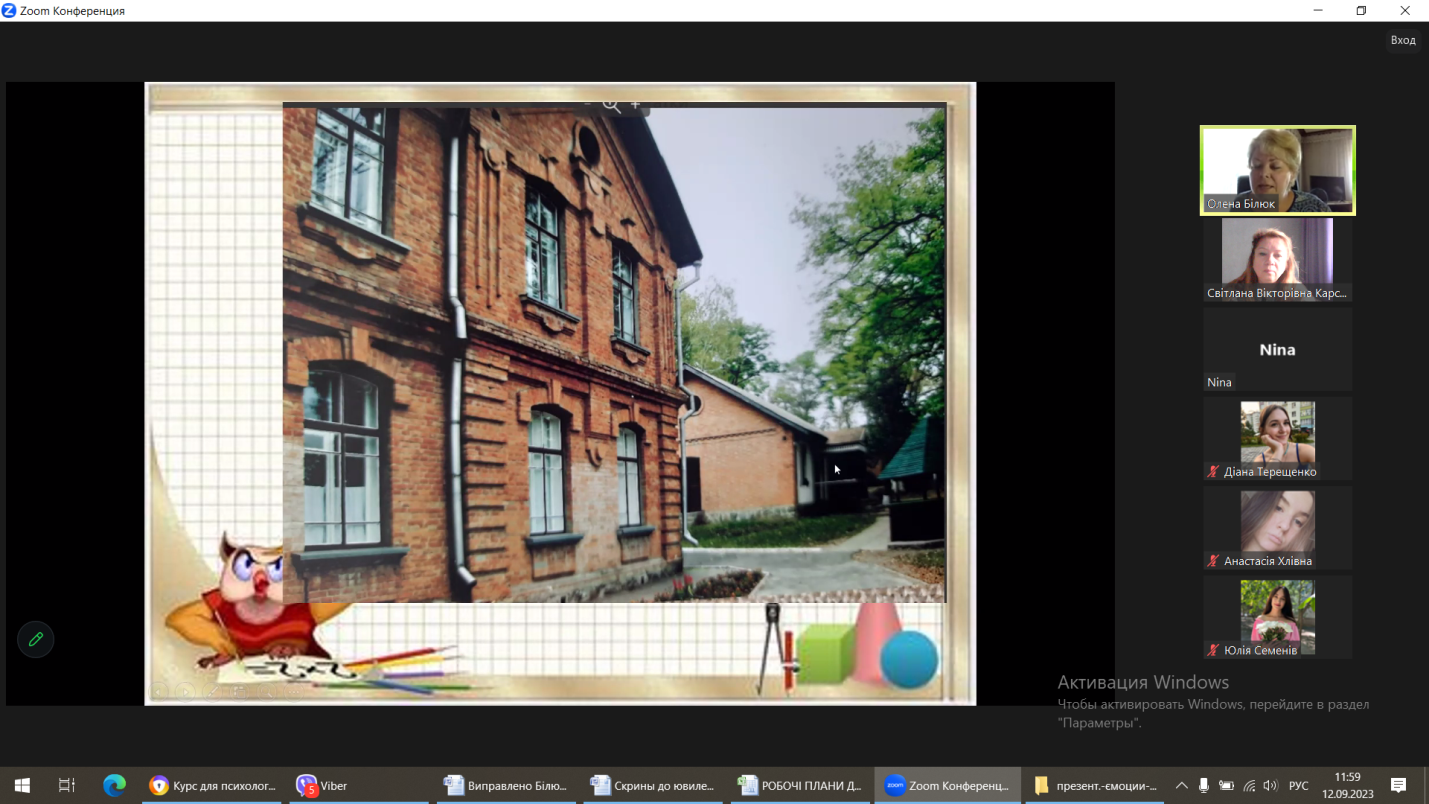Image resolution: width=1429 pixels, height=804 pixels.
Task: Open the РУС language input switcher
Action: [1298, 786]
